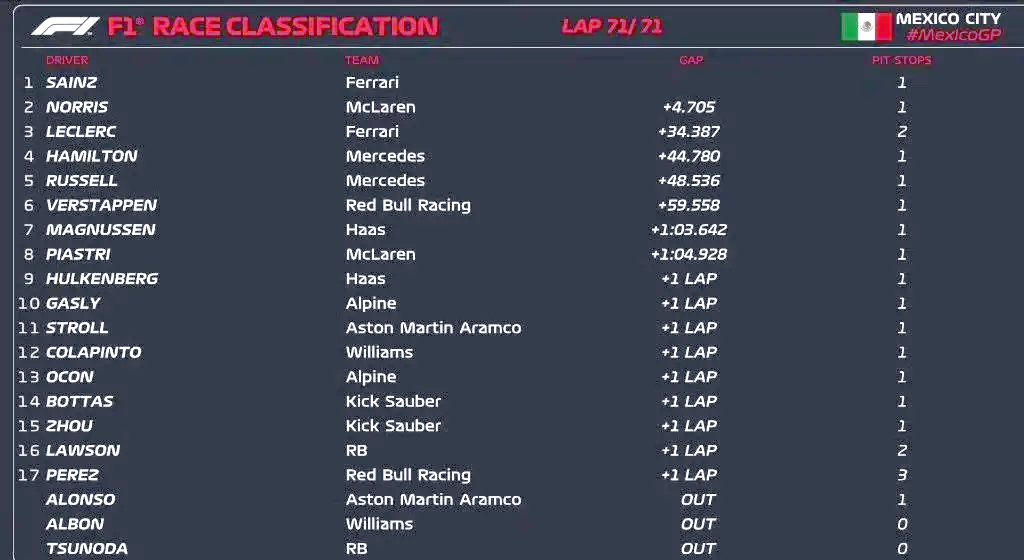Screen dimensions: 1024x560
Task: Click the Mexico City location label
Action: click(948, 18)
